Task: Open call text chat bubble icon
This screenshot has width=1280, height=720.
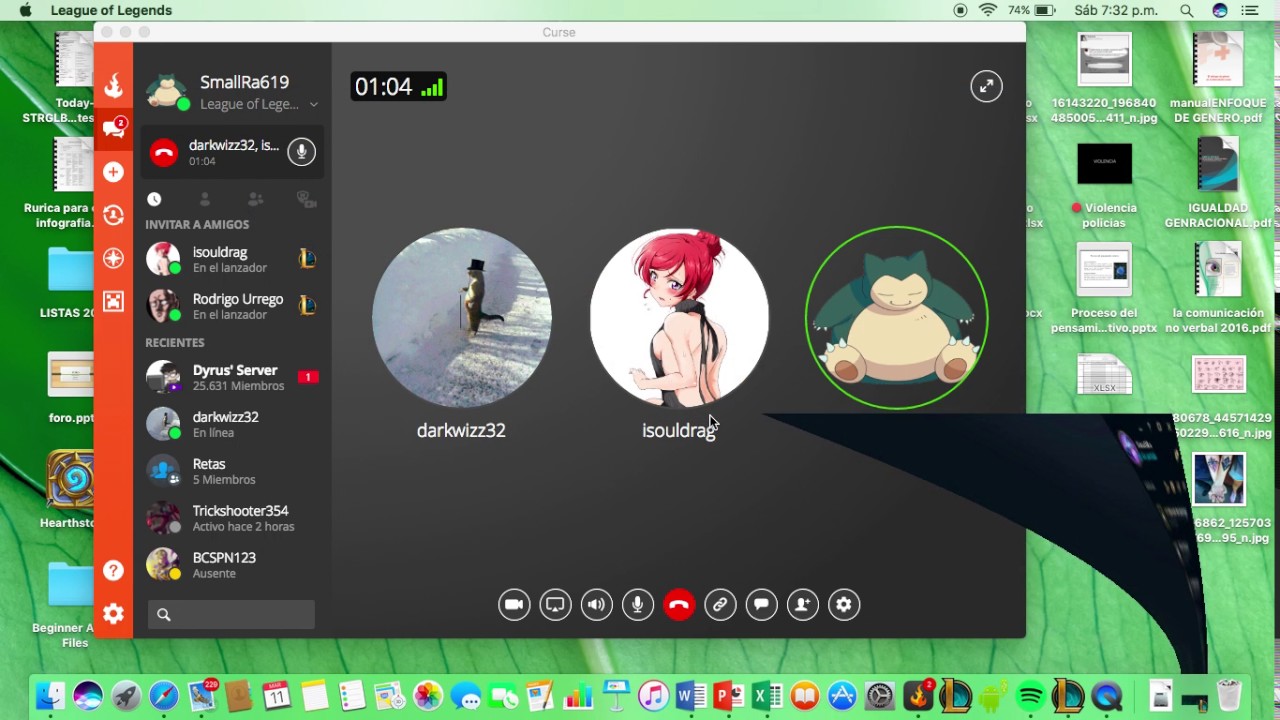Action: click(762, 604)
